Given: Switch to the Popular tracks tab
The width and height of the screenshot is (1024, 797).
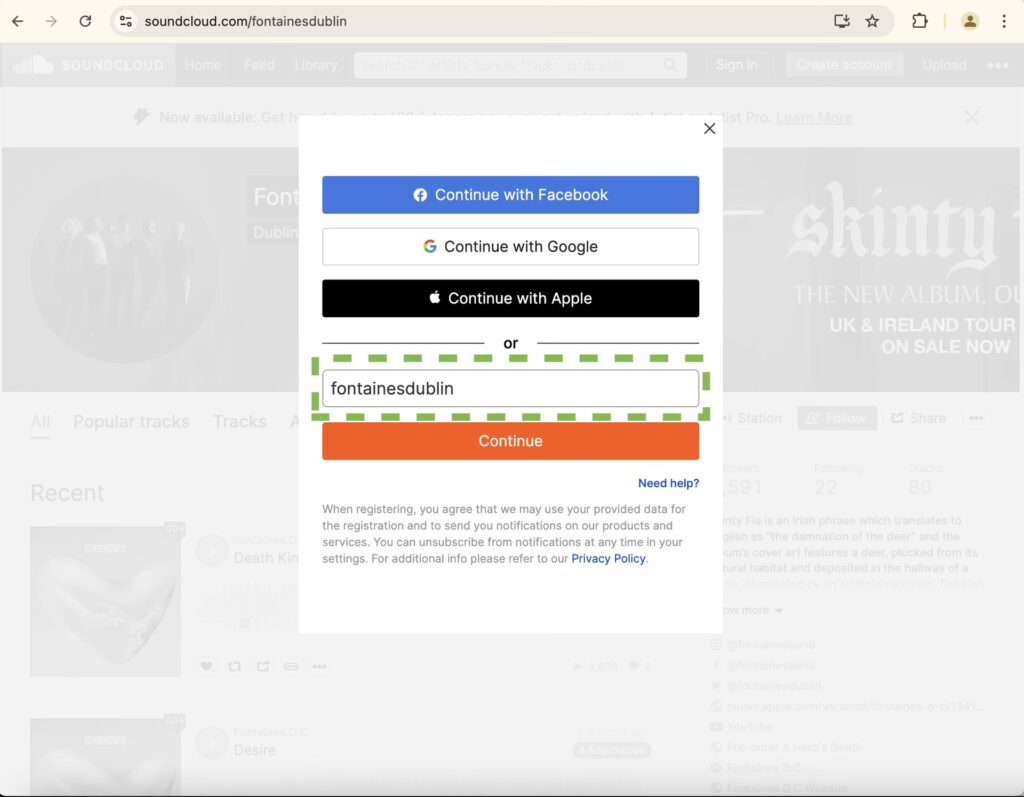Looking at the screenshot, I should pyautogui.click(x=131, y=421).
